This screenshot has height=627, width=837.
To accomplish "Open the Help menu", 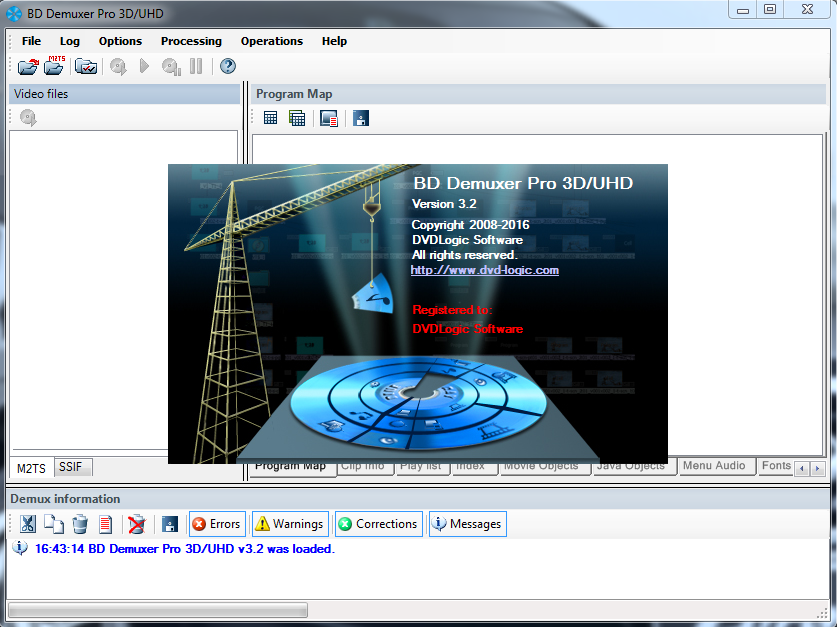I will point(334,41).
